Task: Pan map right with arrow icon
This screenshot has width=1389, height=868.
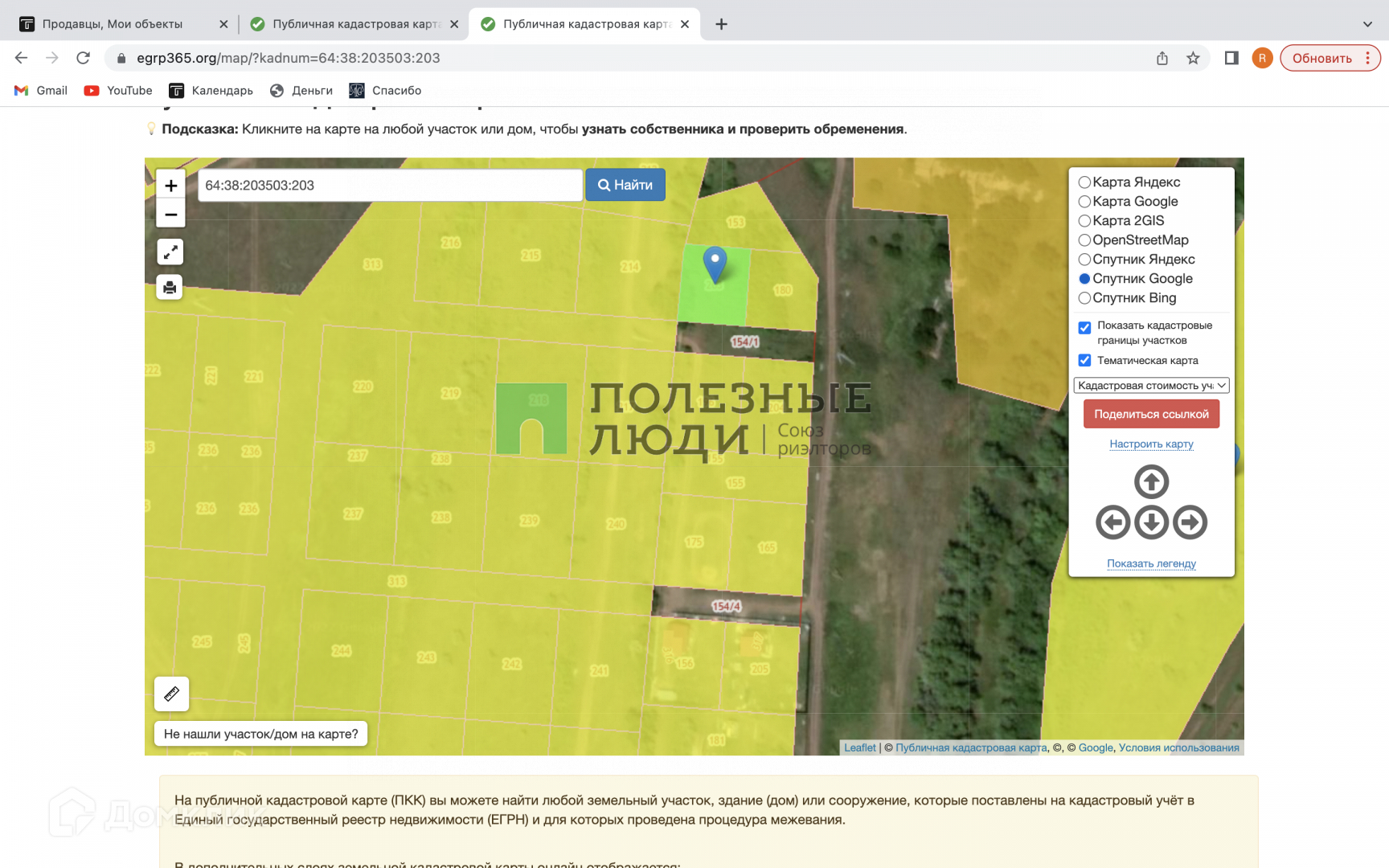Action: click(1190, 522)
